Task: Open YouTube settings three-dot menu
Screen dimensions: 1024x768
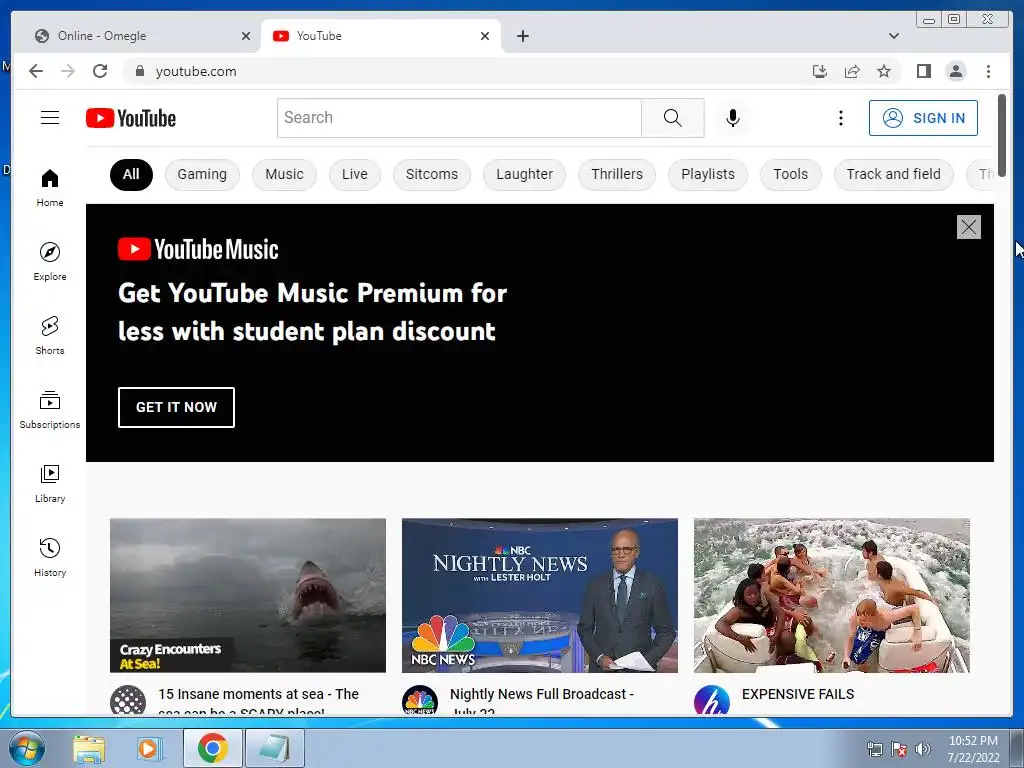Action: (840, 118)
